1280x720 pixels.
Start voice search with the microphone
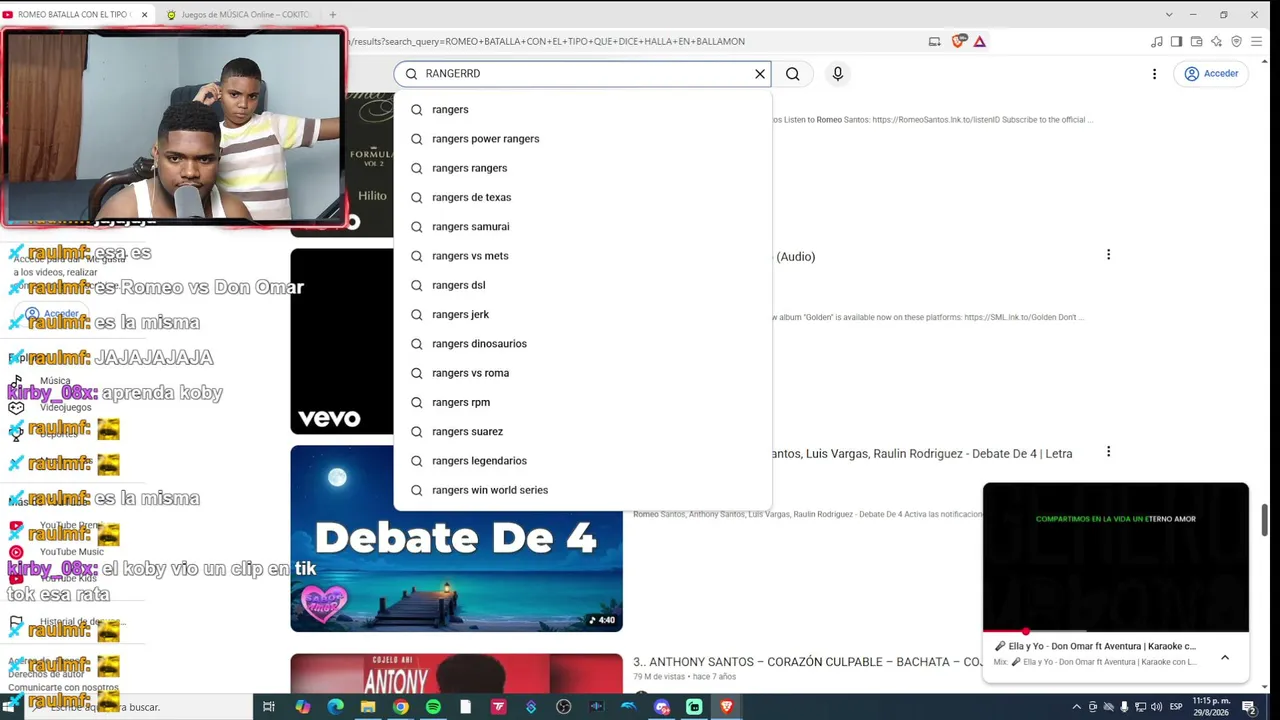(838, 73)
